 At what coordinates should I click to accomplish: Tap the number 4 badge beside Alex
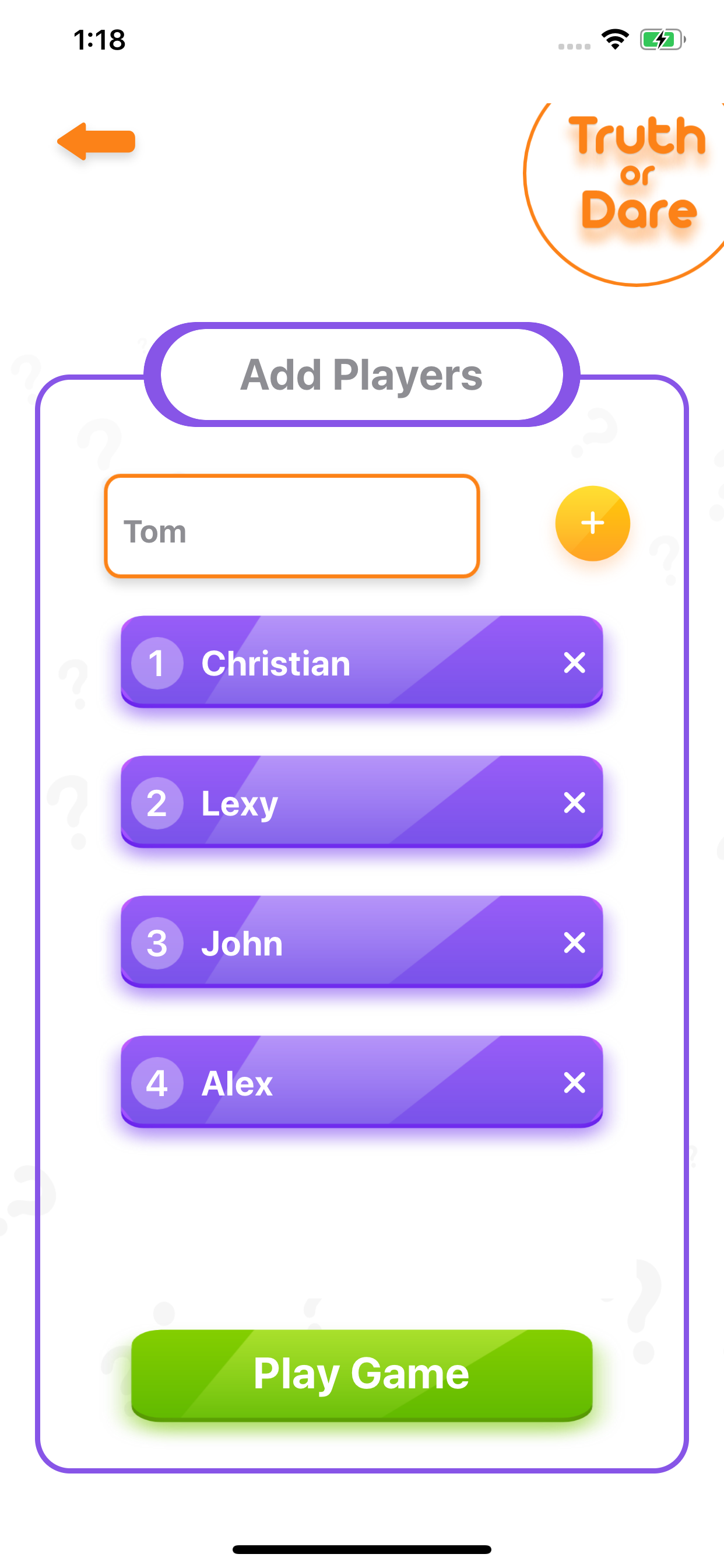tap(157, 1083)
